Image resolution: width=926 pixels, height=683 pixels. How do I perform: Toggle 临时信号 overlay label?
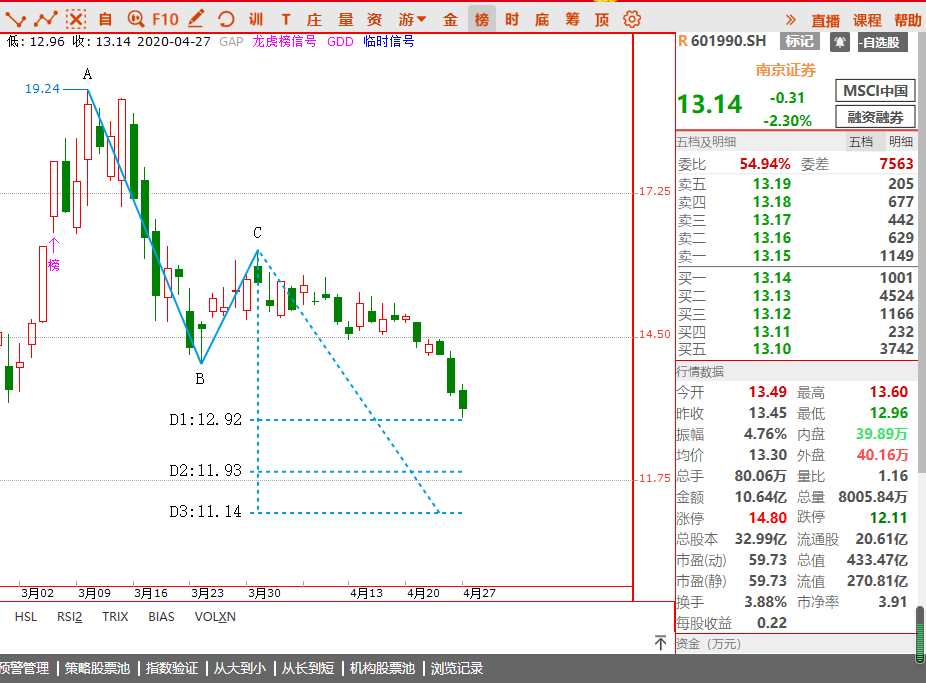coord(389,42)
